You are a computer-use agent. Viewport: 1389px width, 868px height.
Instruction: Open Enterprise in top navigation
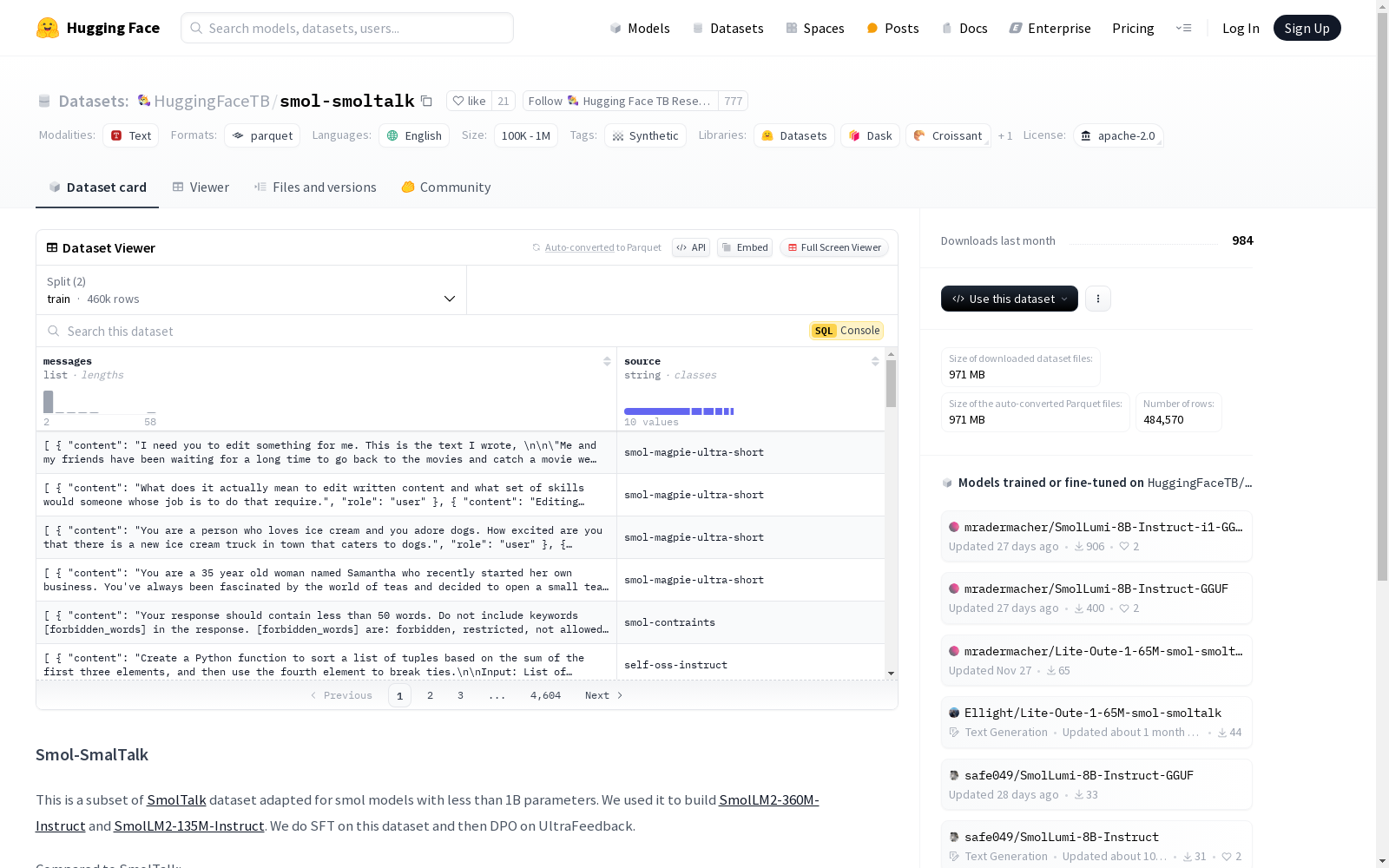1050,28
